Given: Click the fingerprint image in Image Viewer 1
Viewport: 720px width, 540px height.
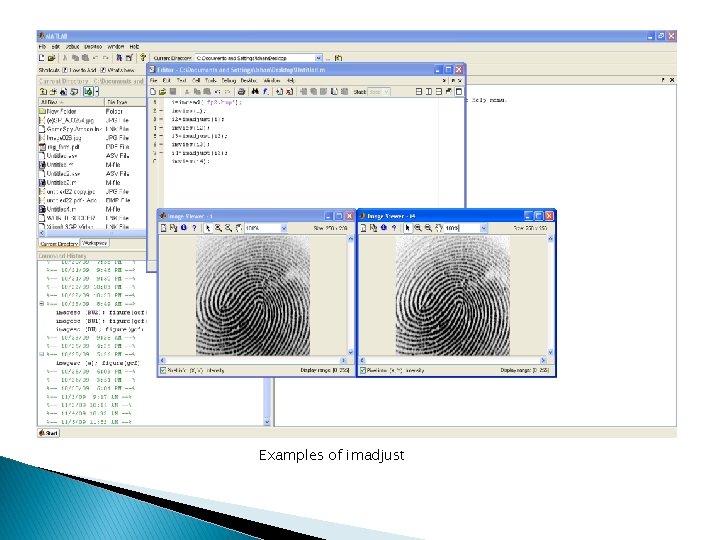Looking at the screenshot, I should tap(253, 296).
